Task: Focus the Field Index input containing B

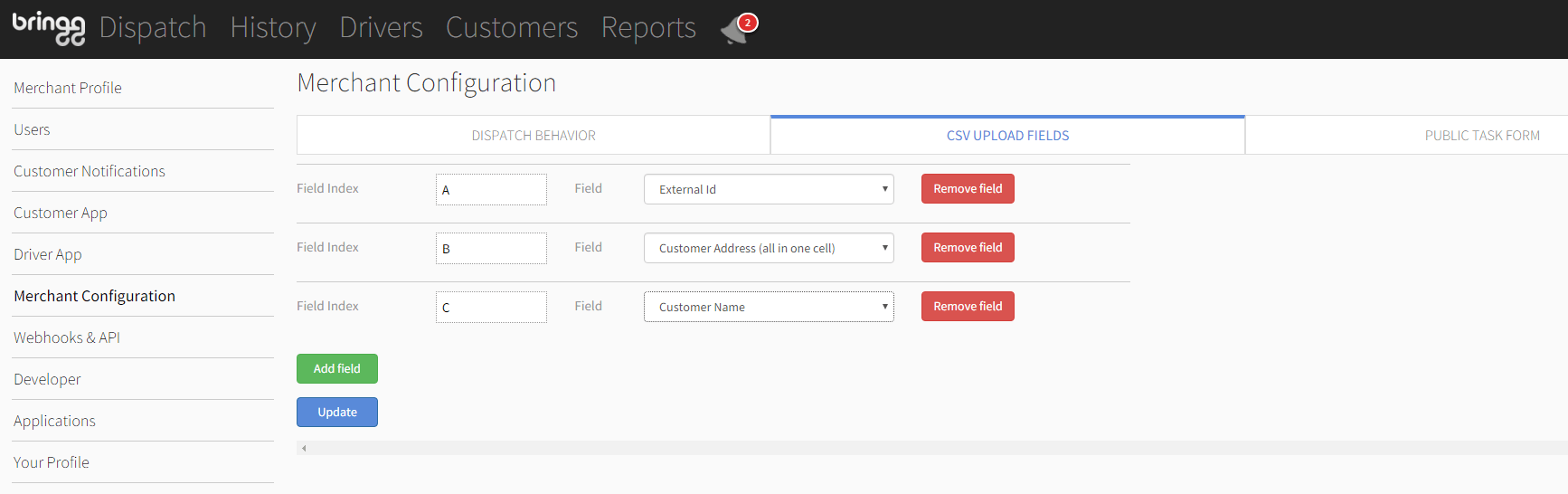Action: [491, 248]
